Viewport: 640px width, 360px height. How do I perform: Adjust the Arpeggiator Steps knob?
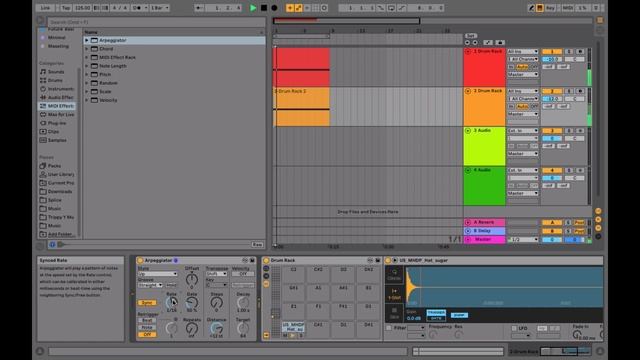[217, 303]
